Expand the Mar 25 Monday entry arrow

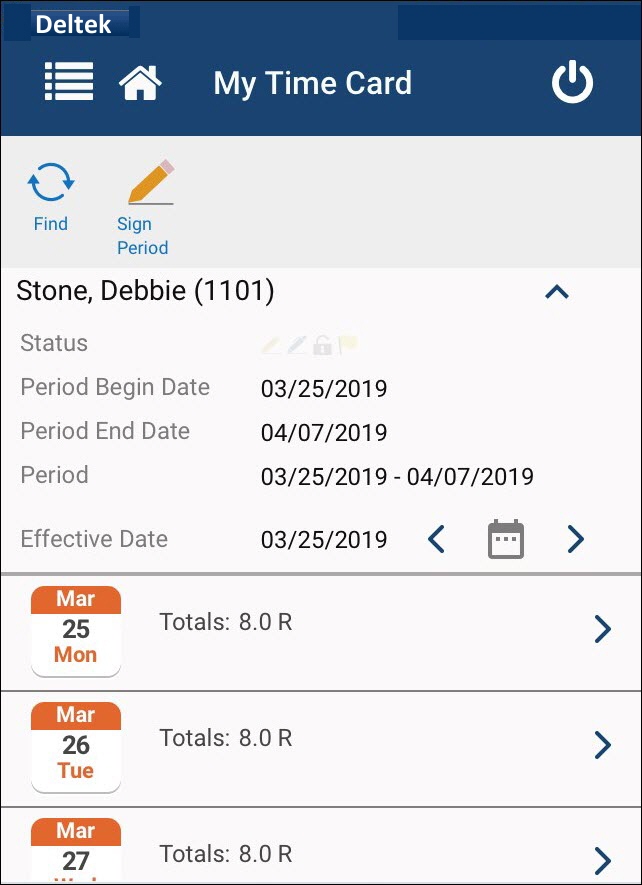click(x=602, y=629)
